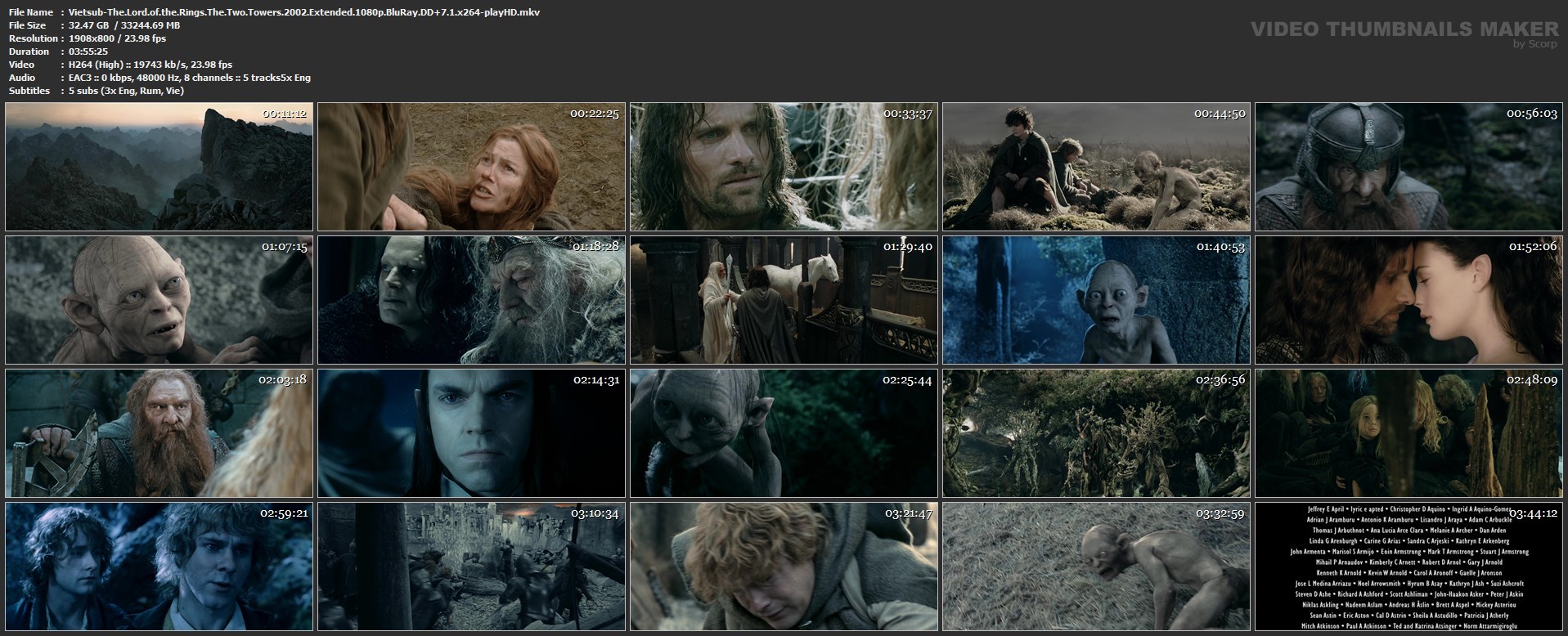Choose the thumbnail timed 02:59:21
Screen dimensions: 1568x636
tap(159, 567)
